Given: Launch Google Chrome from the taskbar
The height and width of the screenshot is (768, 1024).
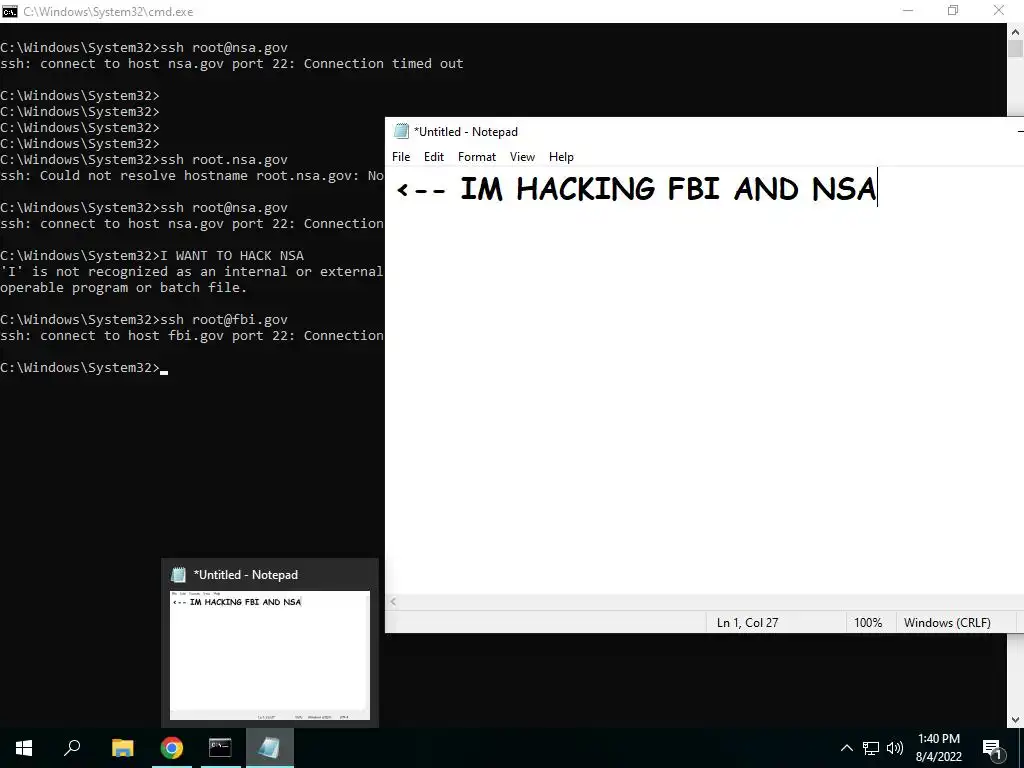Looking at the screenshot, I should pos(172,748).
